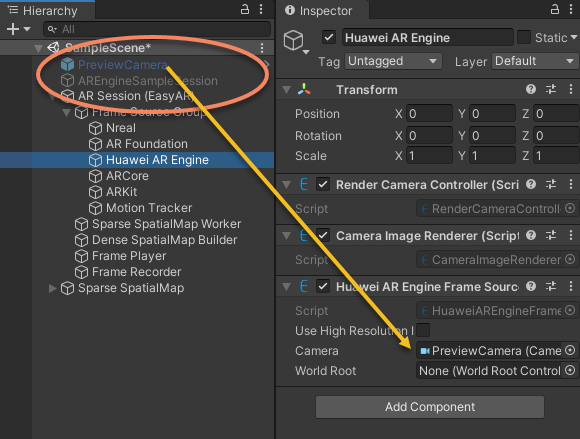Edit the object name field
Screen dimensions: 580x439
[428, 37]
